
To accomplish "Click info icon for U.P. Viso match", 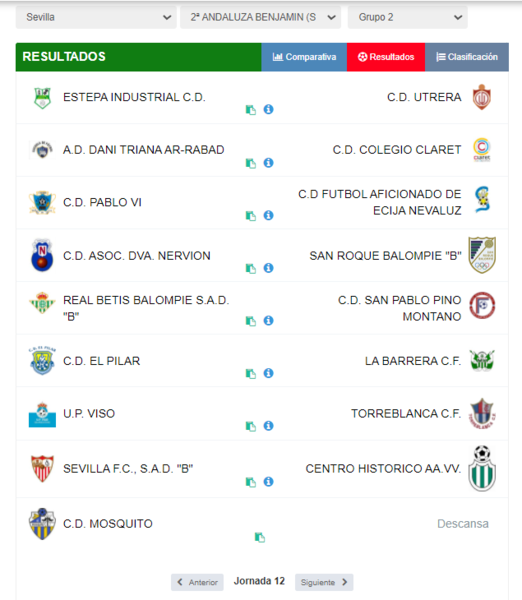I will click(268, 426).
